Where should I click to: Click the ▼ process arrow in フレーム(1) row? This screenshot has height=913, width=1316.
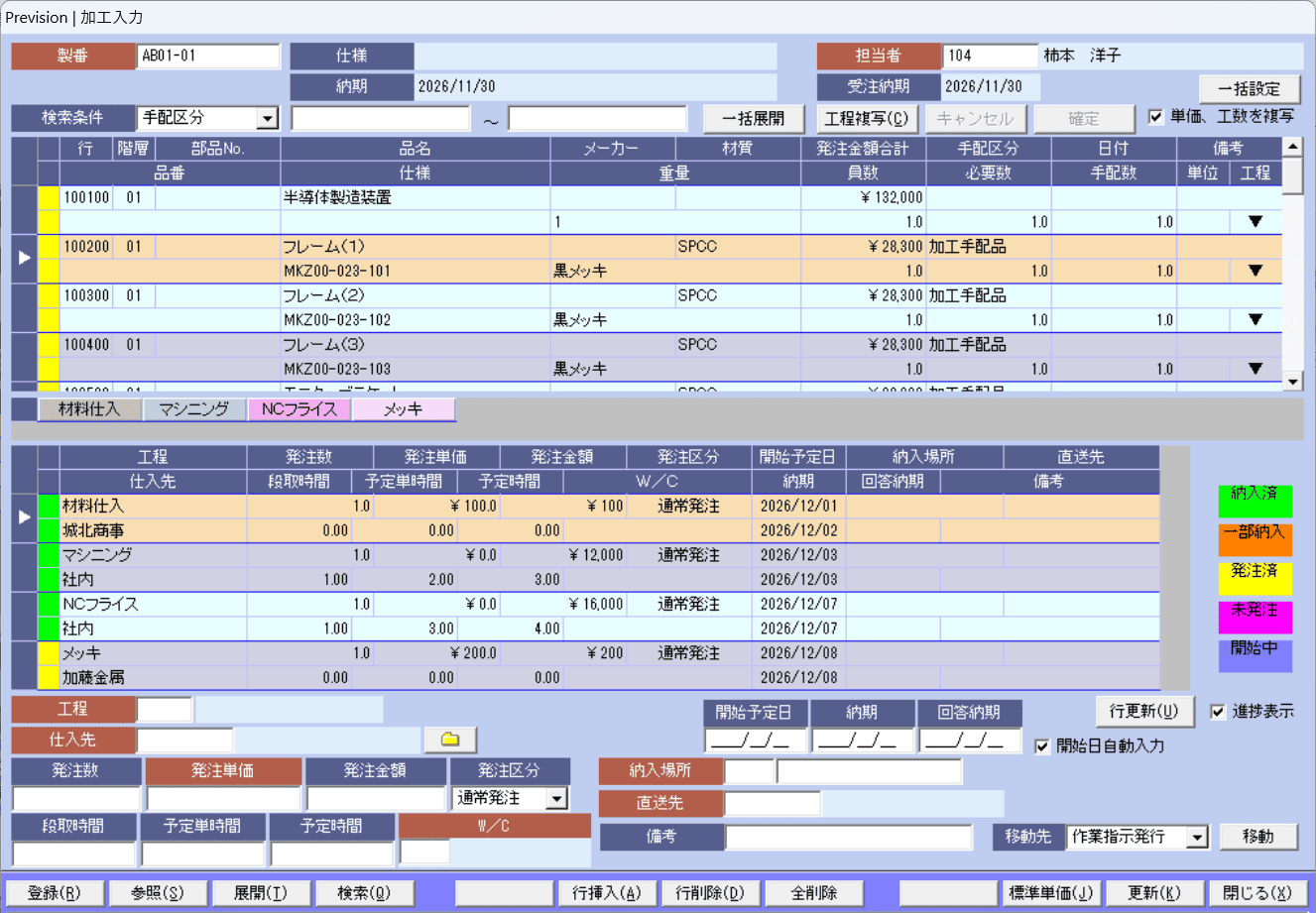click(1255, 271)
